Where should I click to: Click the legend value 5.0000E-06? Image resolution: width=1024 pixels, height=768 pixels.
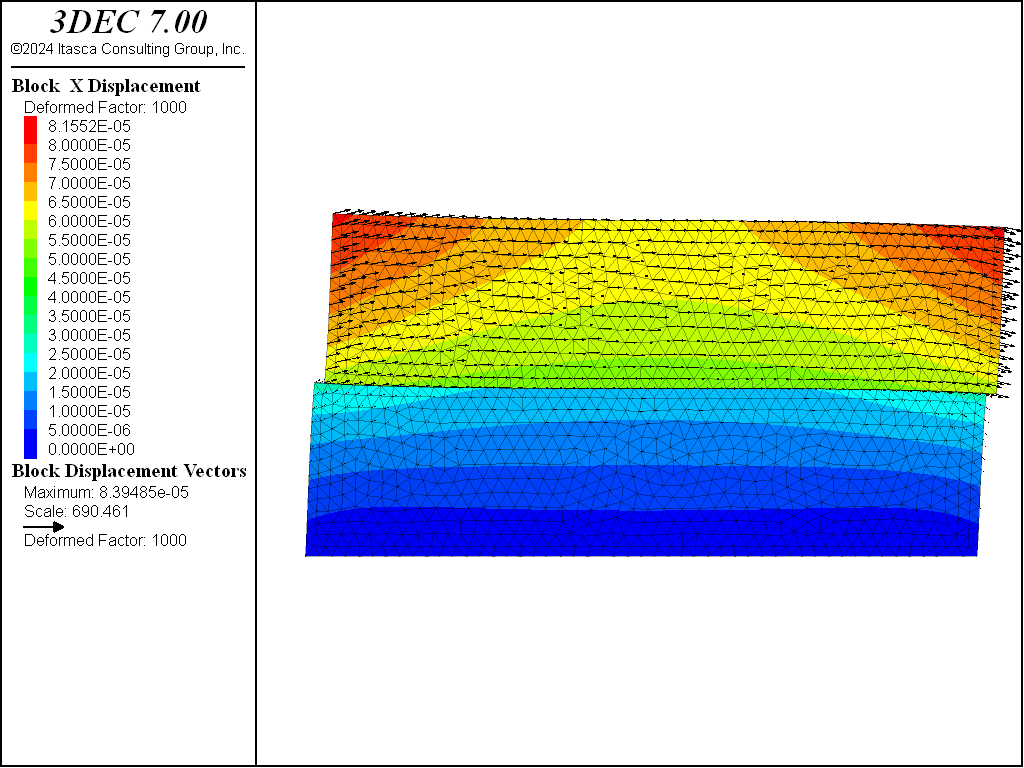point(89,430)
